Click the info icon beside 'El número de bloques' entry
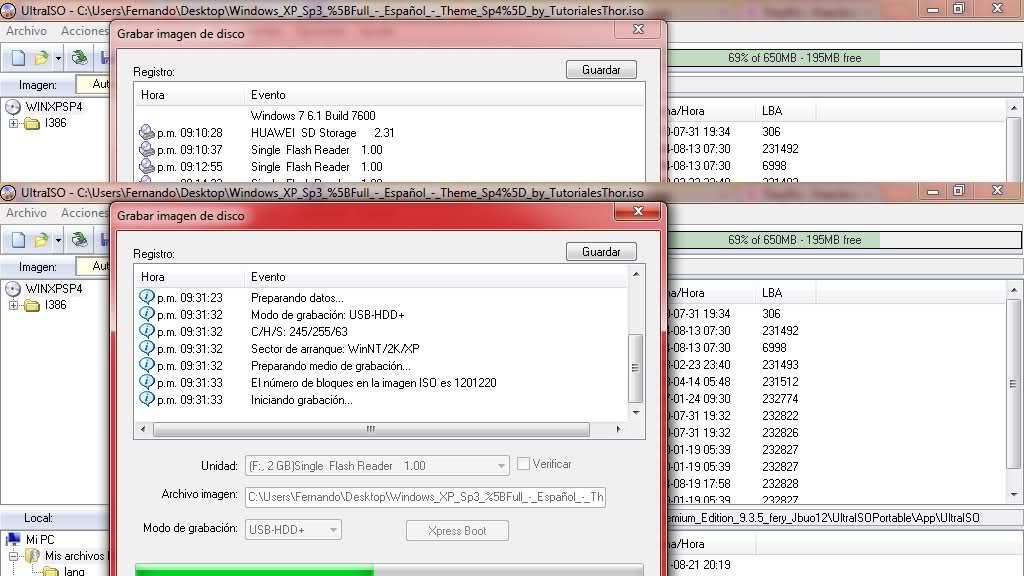1024x576 pixels. point(147,382)
